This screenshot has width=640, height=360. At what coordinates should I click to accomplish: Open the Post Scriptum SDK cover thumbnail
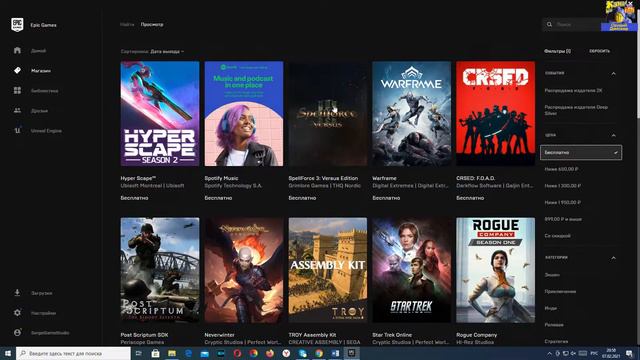[160, 270]
